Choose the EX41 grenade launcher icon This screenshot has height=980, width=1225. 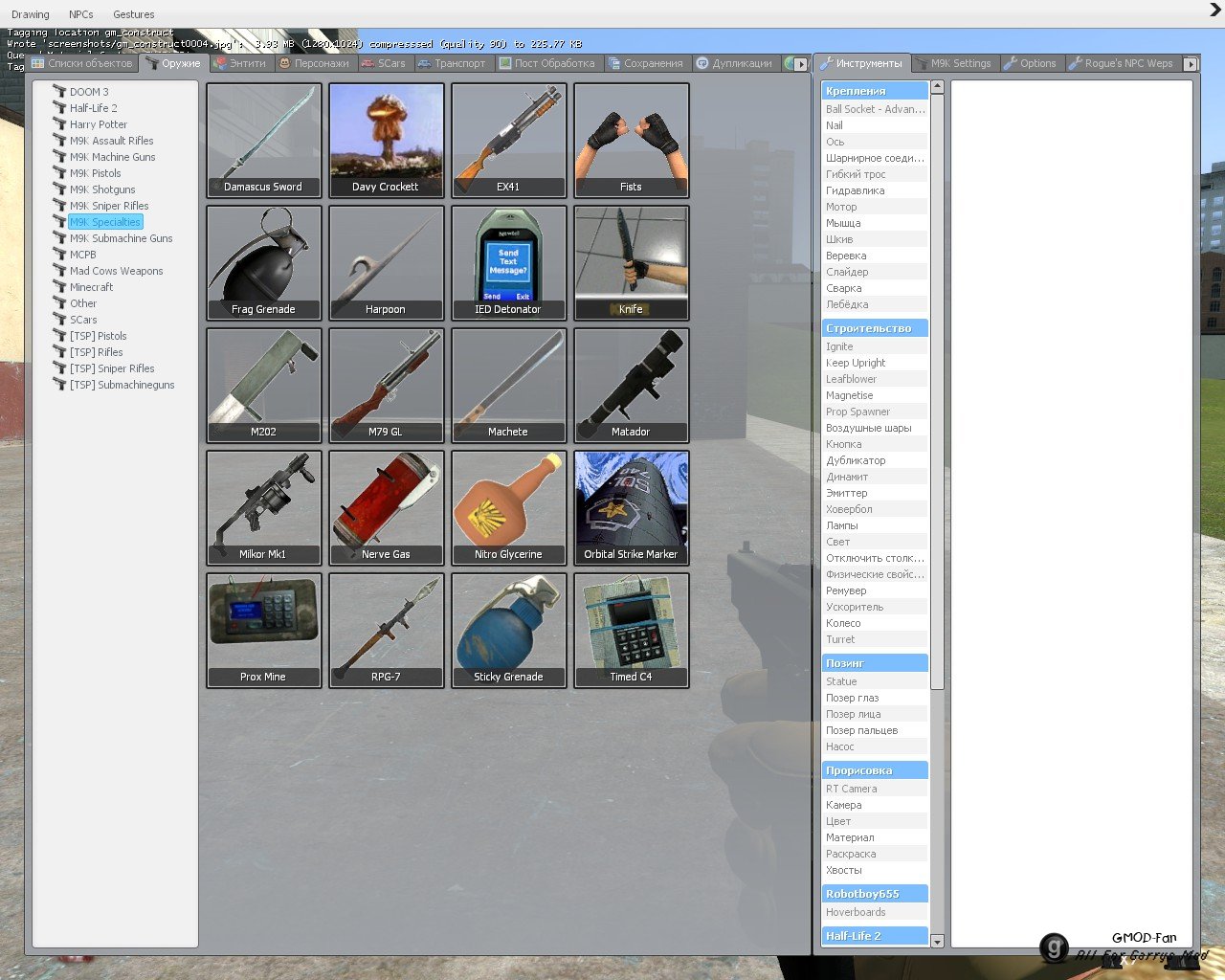coord(508,141)
